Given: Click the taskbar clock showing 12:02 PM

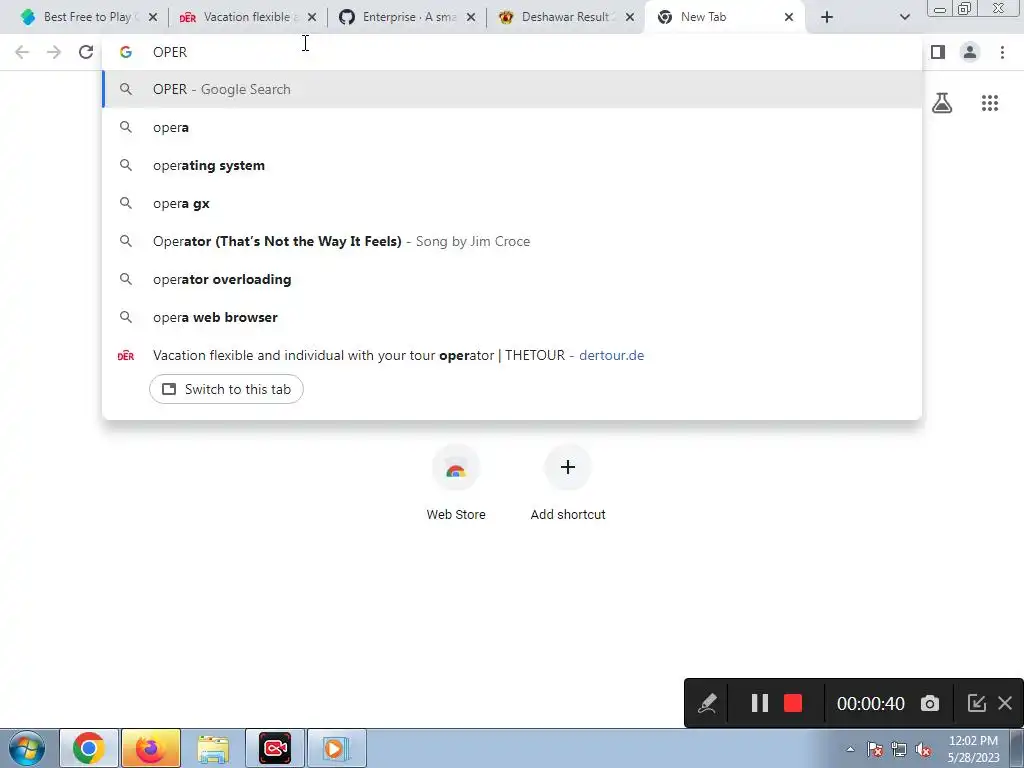Looking at the screenshot, I should (974, 749).
